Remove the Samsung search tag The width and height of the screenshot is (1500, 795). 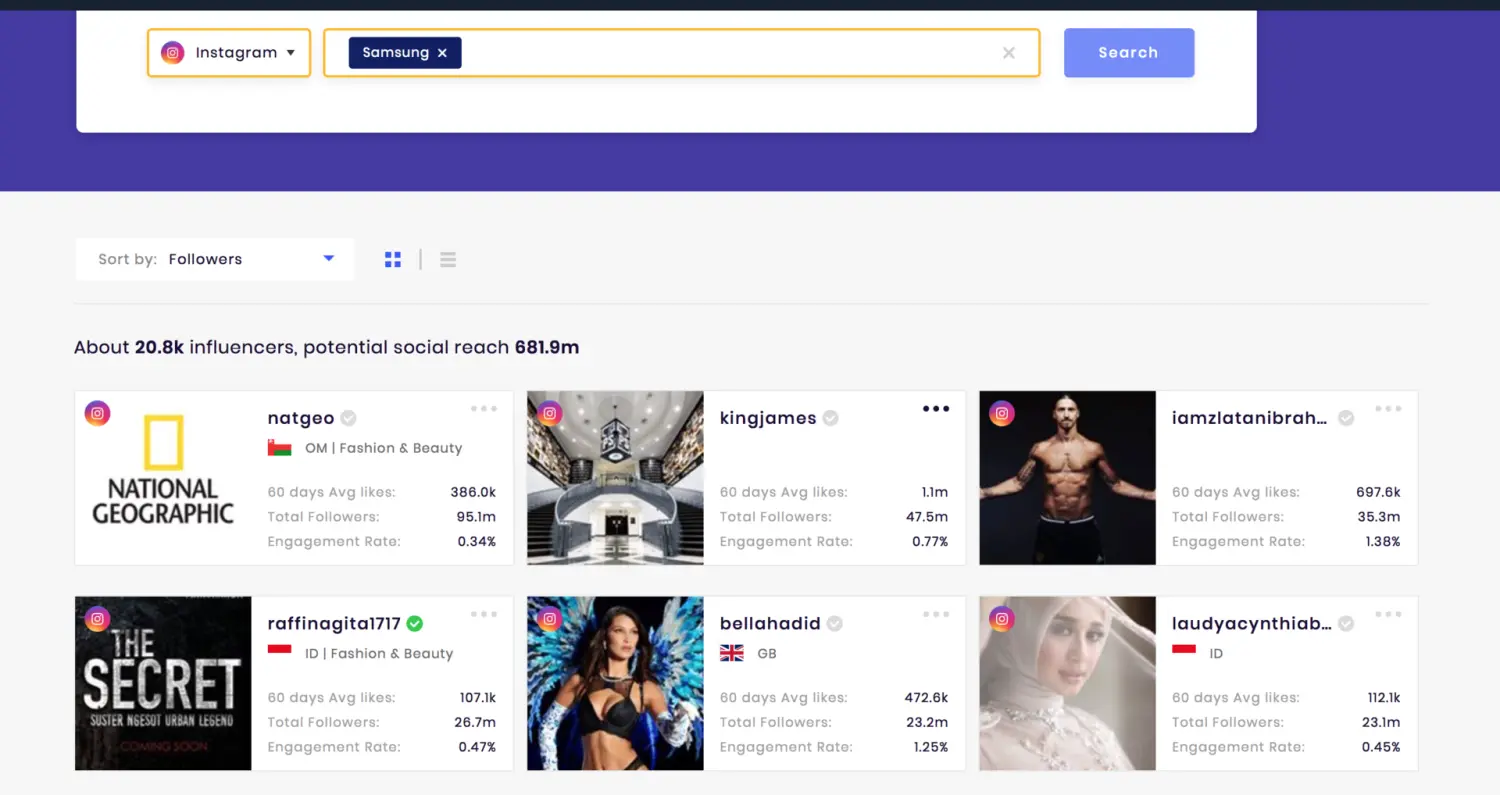coord(442,53)
